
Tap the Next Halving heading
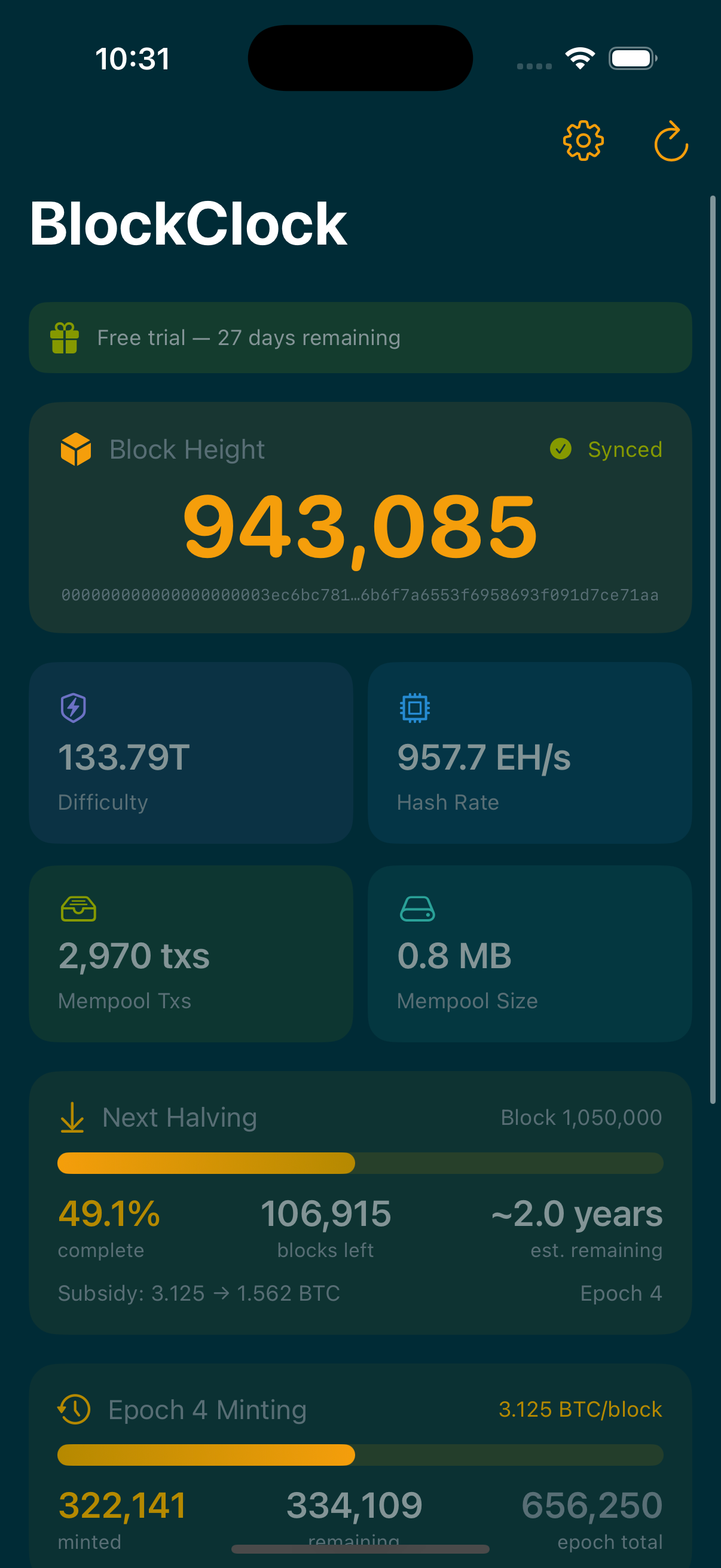point(179,1118)
